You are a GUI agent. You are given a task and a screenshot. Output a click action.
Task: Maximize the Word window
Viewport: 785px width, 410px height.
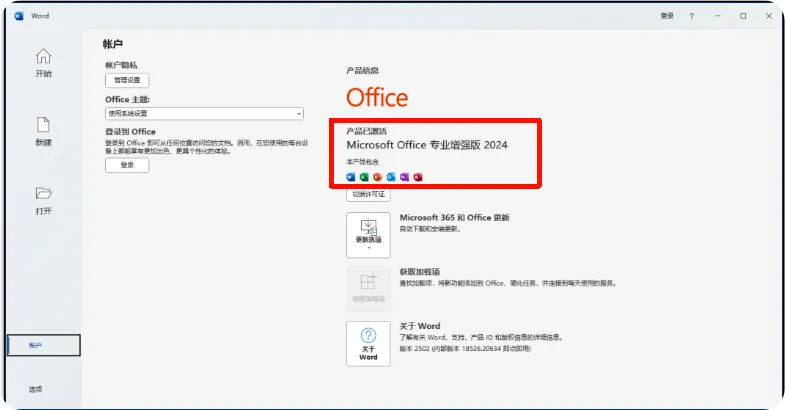click(743, 16)
